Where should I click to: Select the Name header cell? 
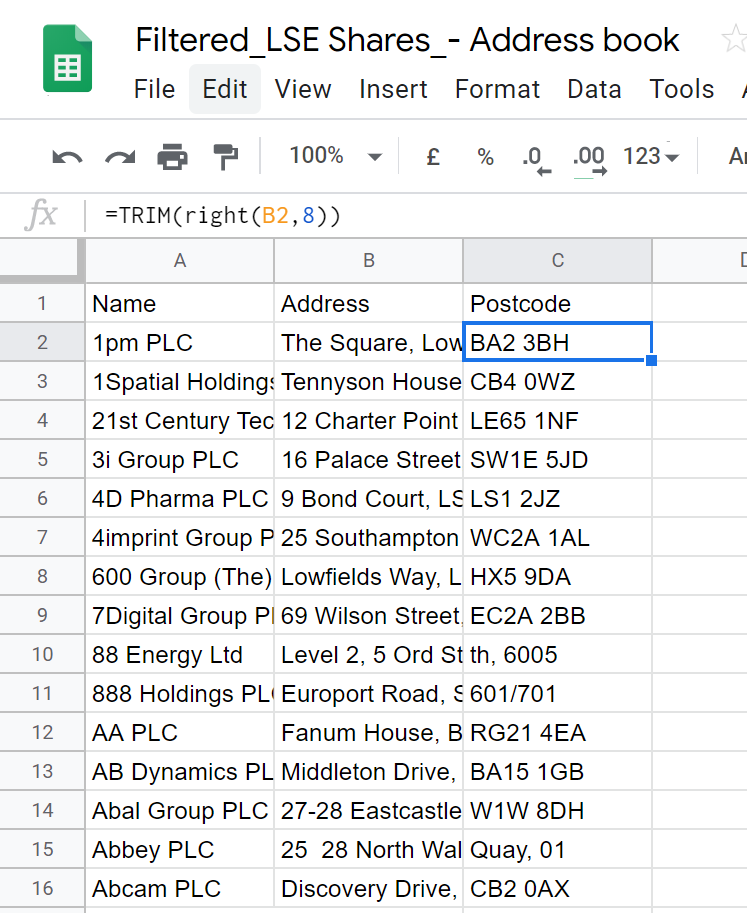179,303
